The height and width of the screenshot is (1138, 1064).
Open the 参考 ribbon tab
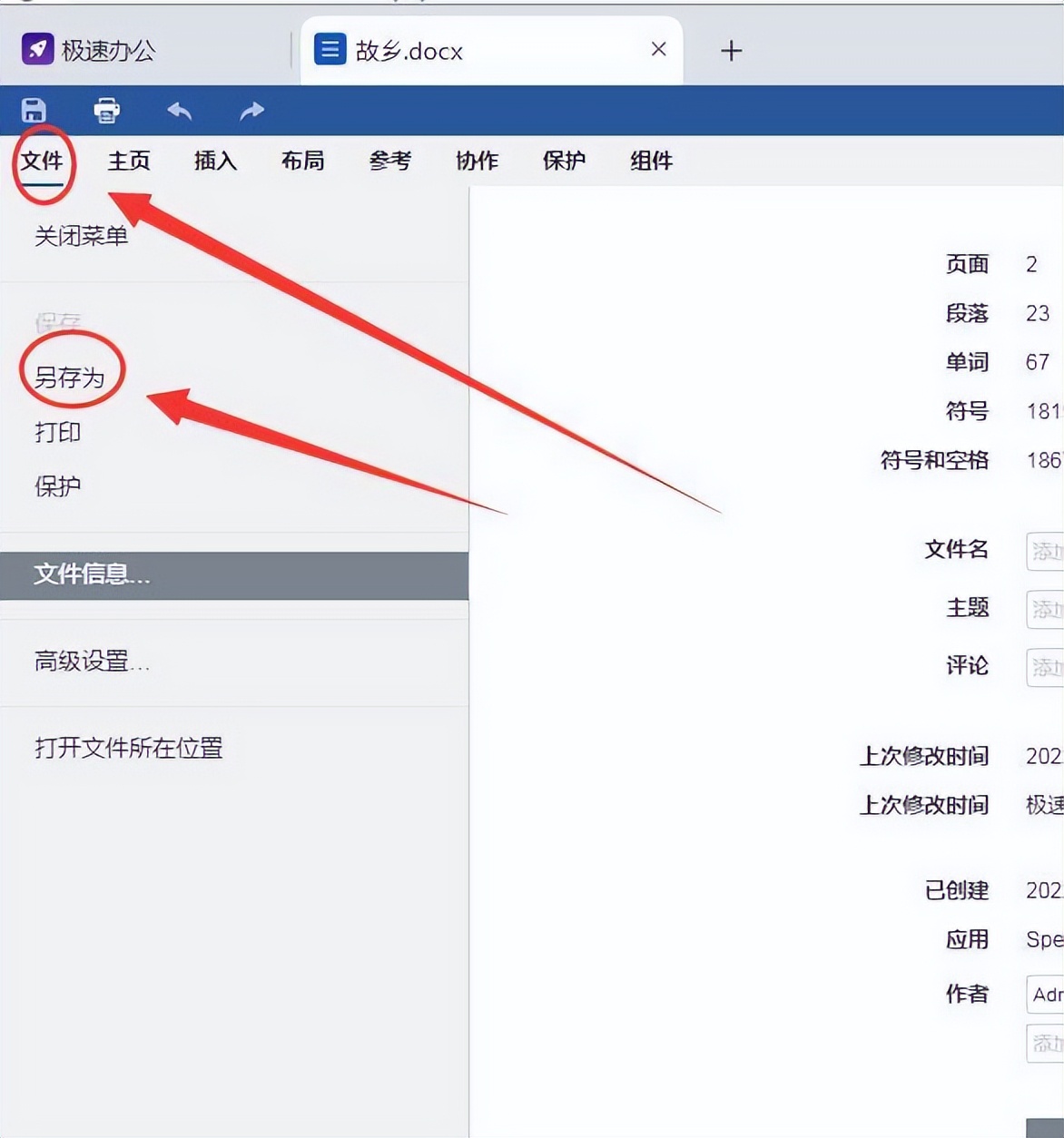(x=389, y=162)
